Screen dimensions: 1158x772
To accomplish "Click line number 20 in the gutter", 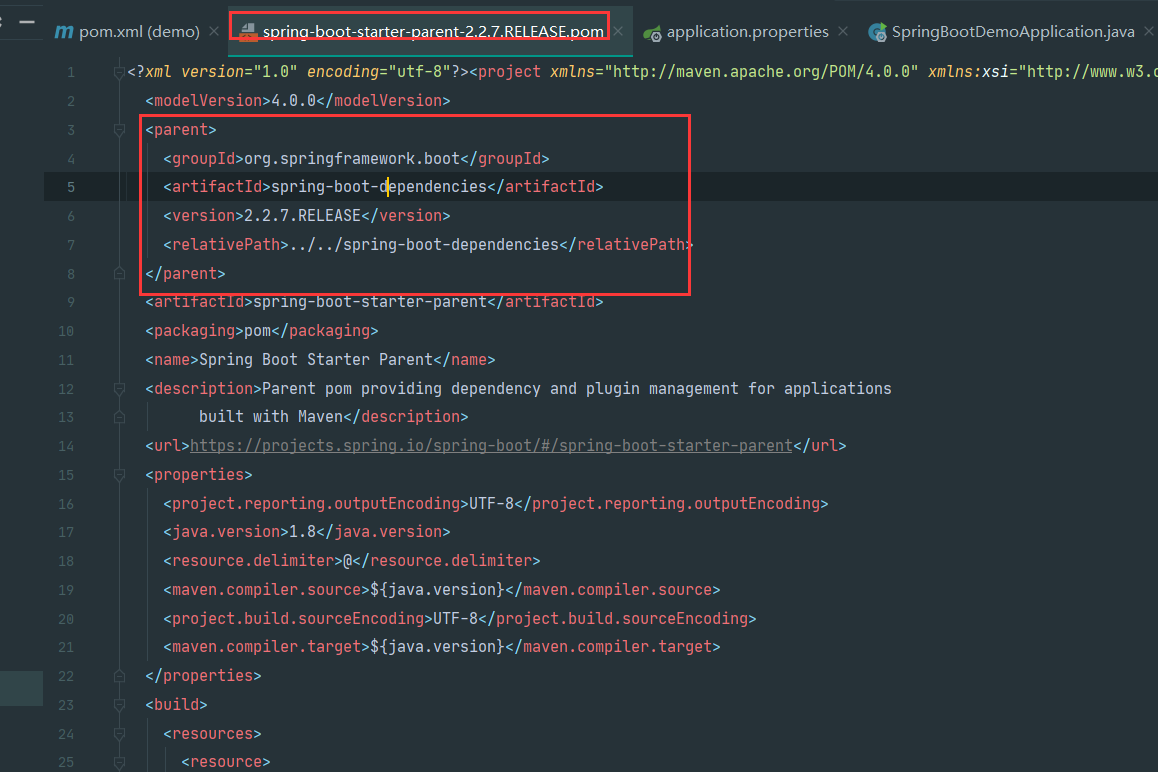I will 66,619.
